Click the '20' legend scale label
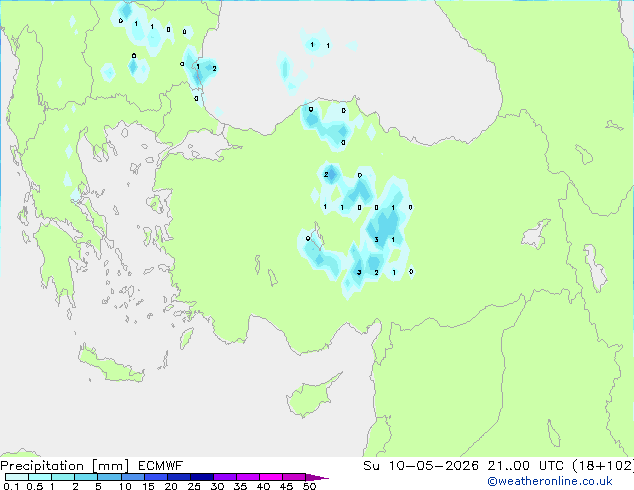Image resolution: width=634 pixels, height=490 pixels. [x=171, y=486]
